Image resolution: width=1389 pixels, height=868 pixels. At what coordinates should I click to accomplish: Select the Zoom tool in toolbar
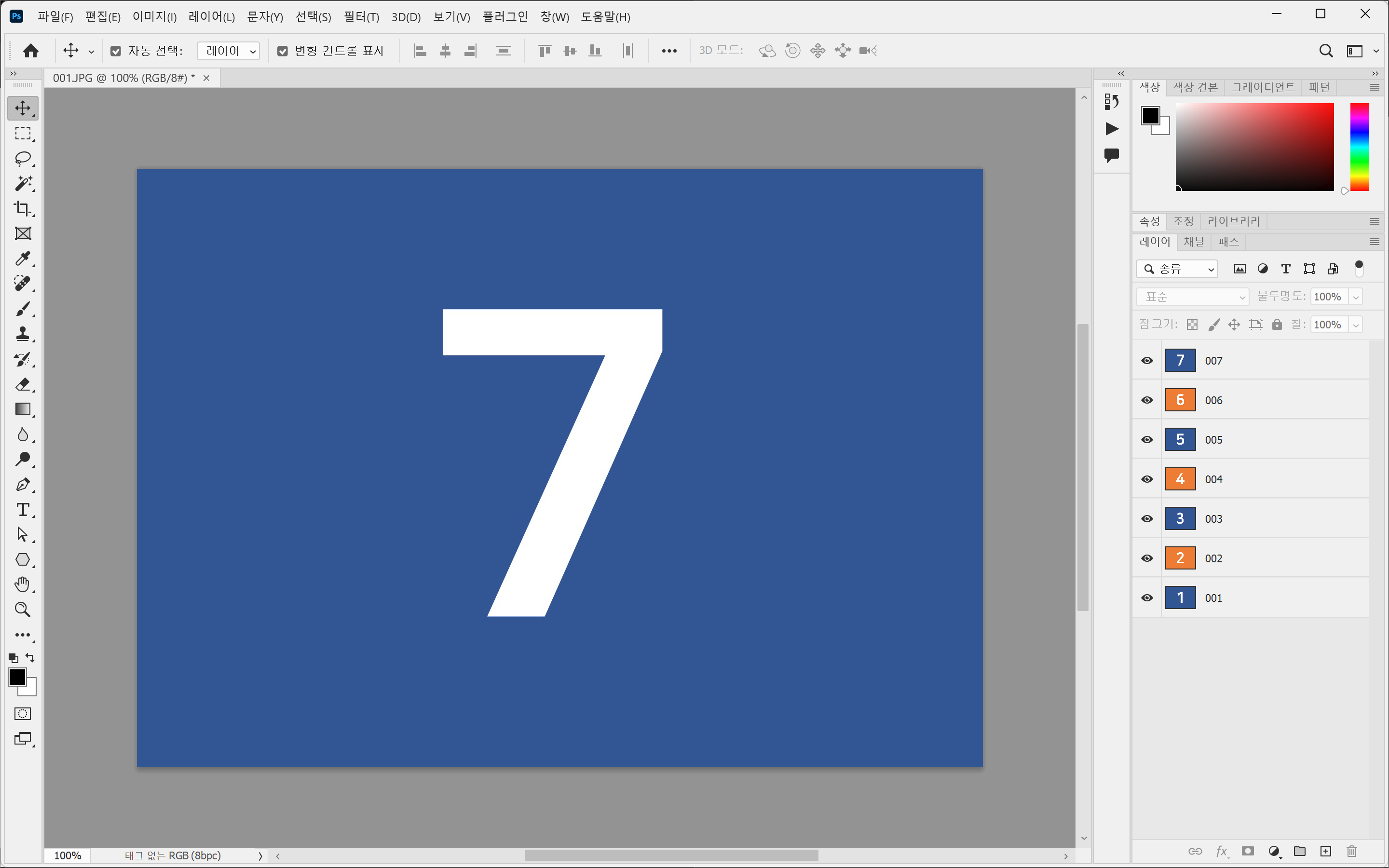point(22,609)
